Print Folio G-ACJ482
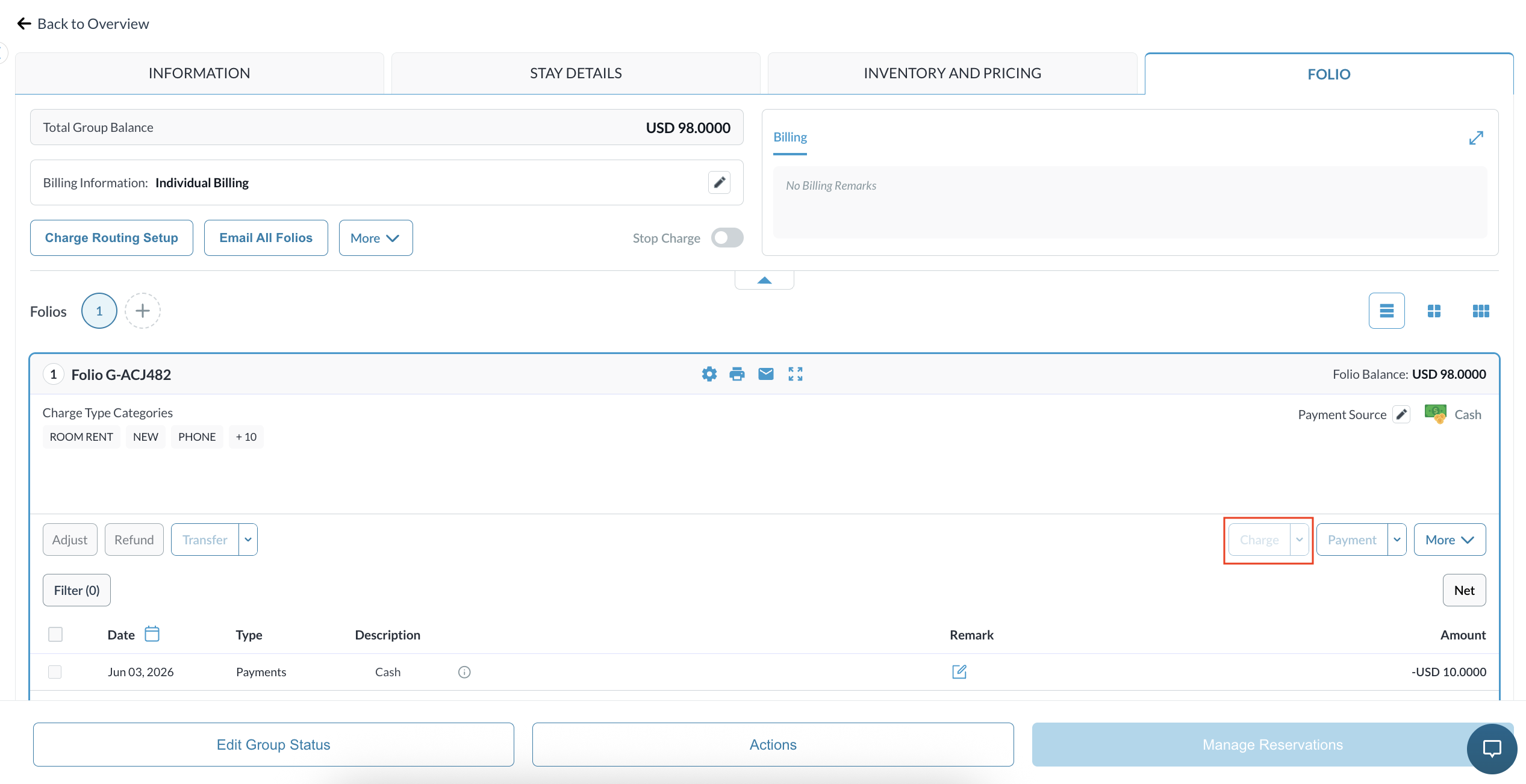Viewport: 1526px width, 784px height. (x=737, y=374)
